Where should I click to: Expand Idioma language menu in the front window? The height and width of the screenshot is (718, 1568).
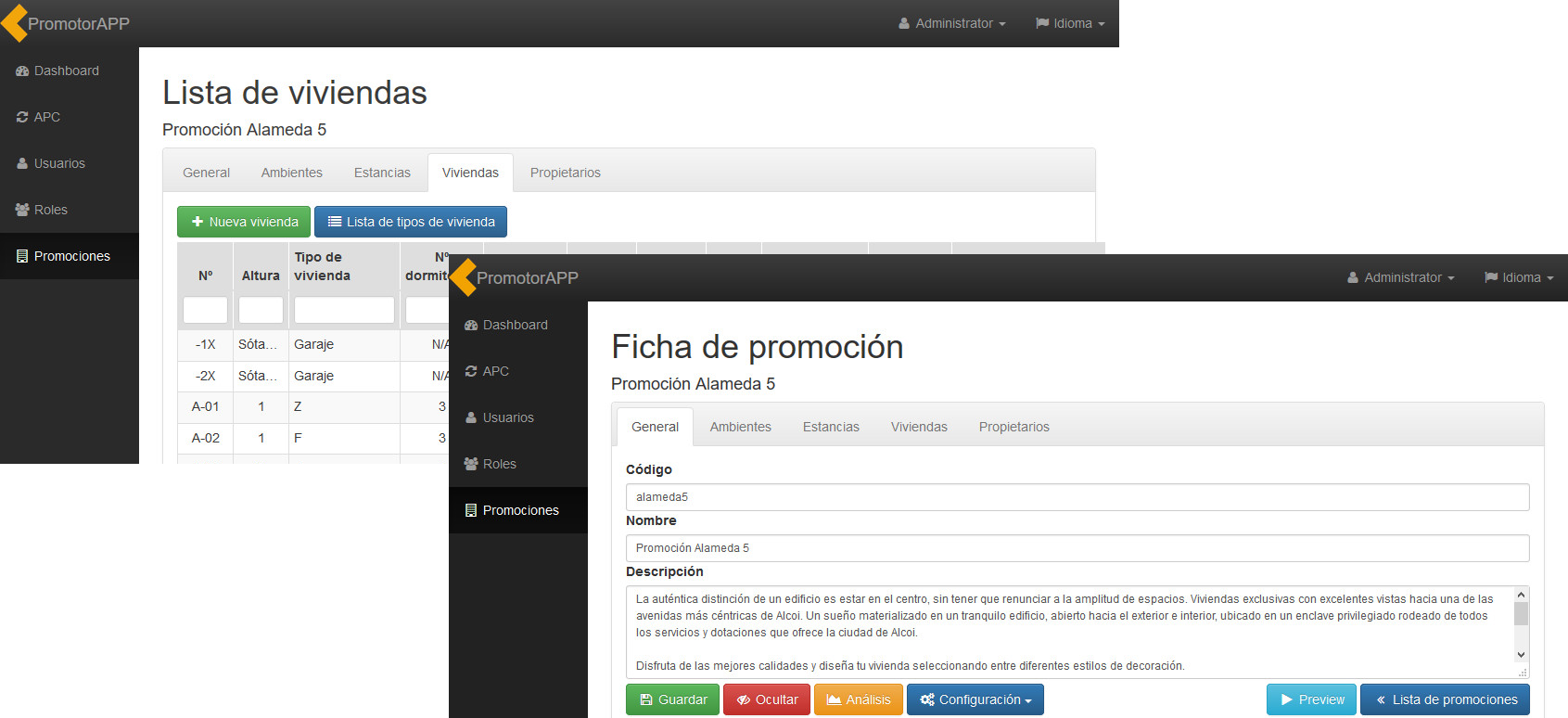[x=1519, y=277]
